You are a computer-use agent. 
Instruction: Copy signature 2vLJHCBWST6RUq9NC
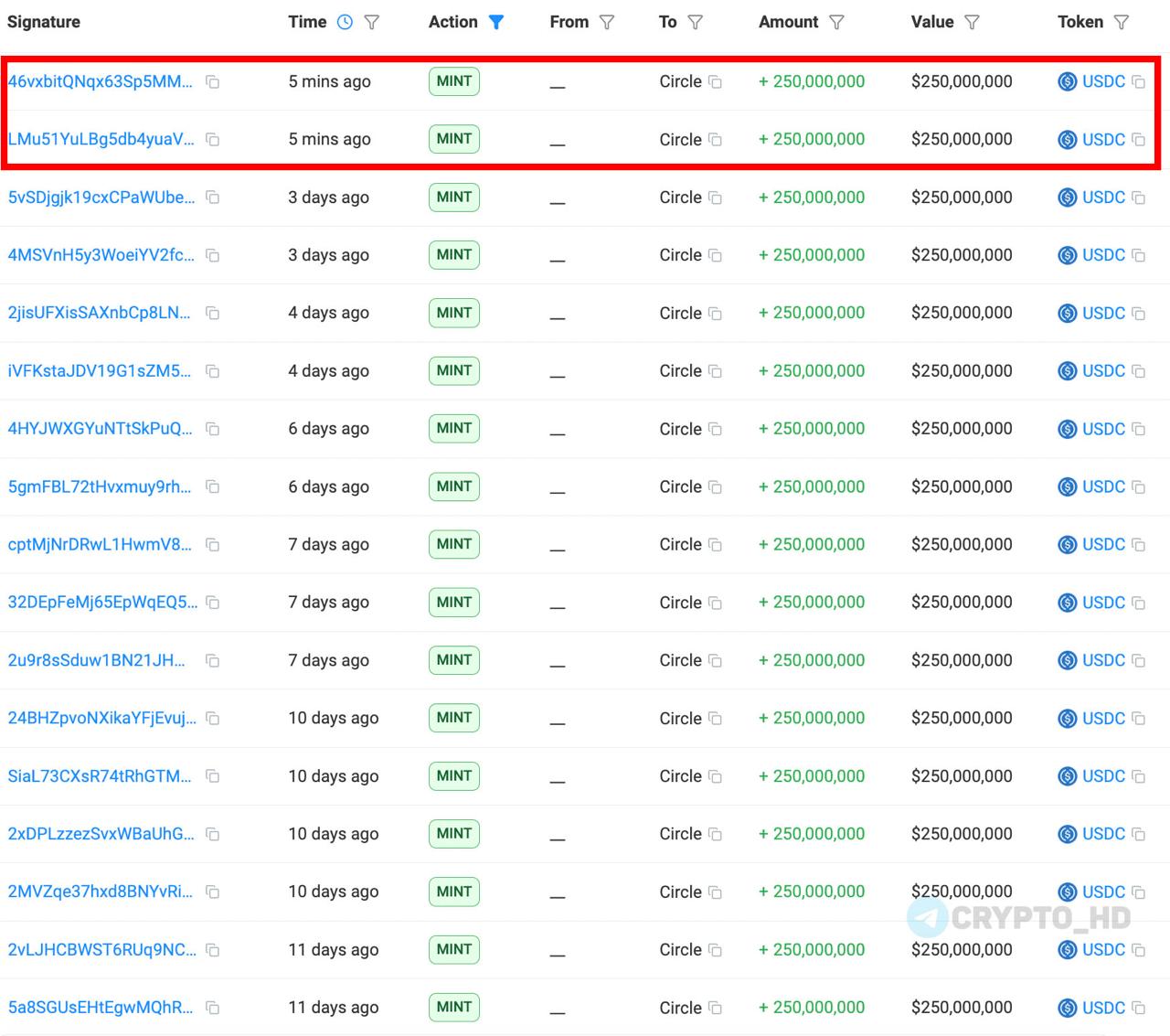pos(212,949)
